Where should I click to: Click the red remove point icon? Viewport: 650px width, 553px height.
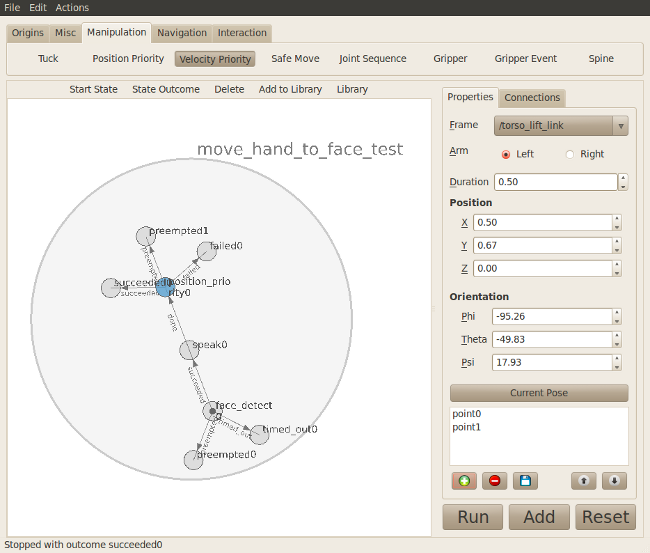point(494,481)
